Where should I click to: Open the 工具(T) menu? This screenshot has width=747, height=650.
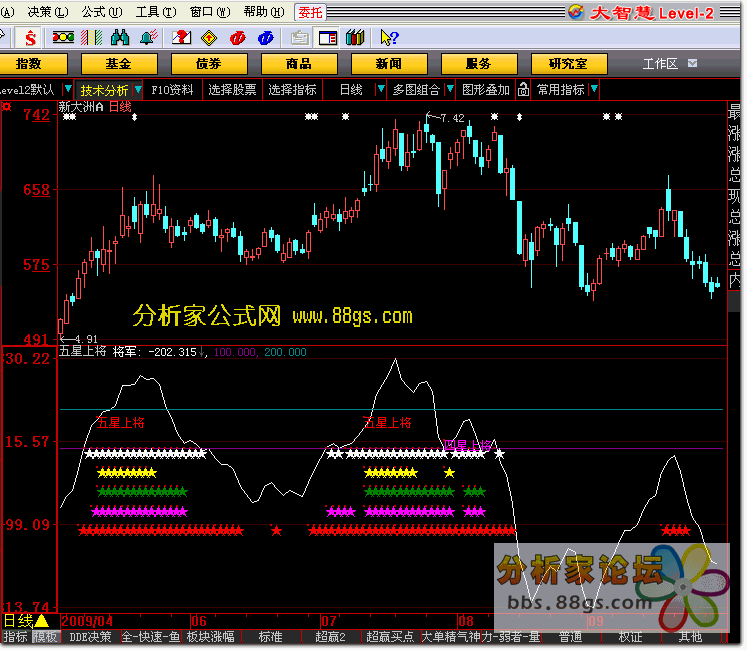coord(156,11)
